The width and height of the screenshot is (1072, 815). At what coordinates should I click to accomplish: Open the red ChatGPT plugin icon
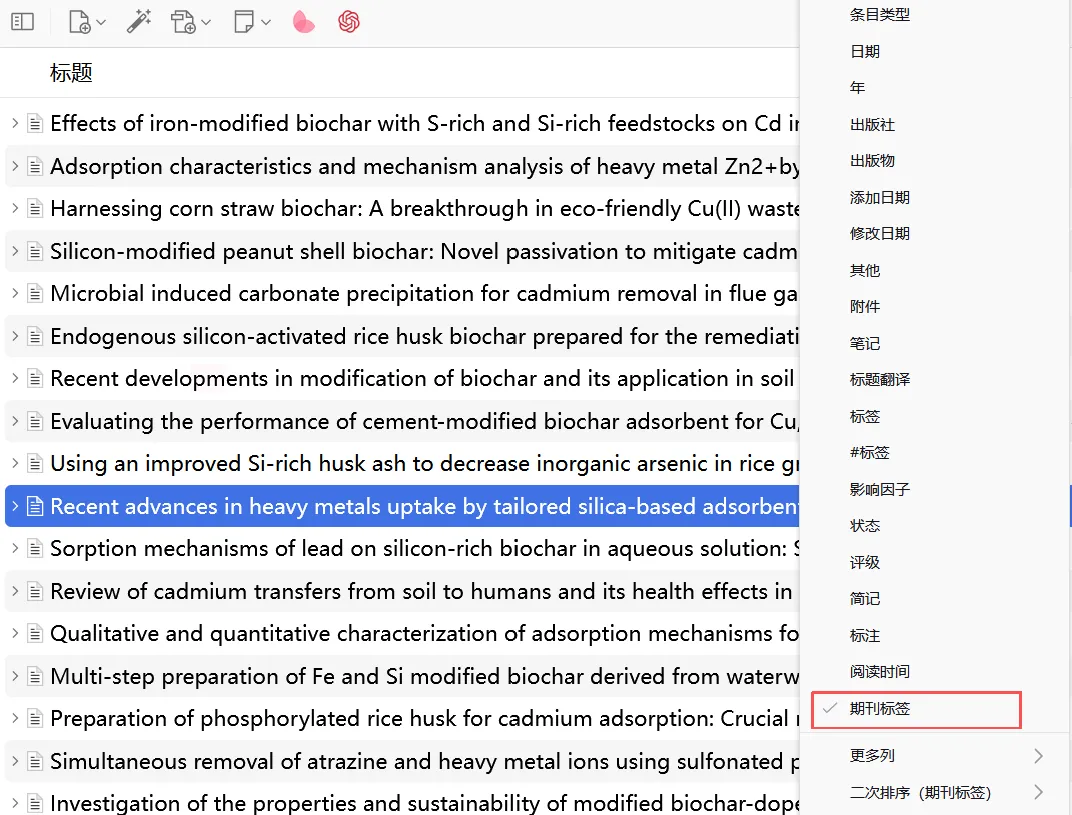click(349, 22)
